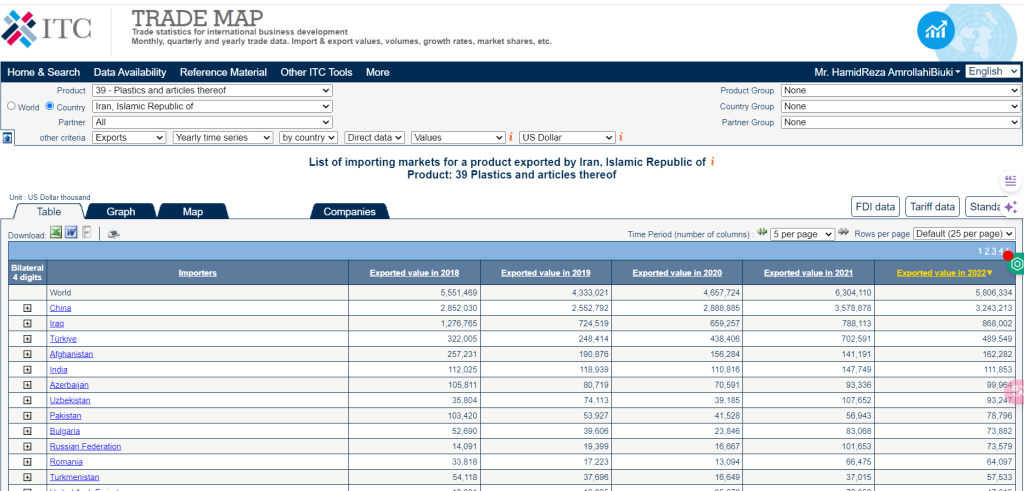Image resolution: width=1024 pixels, height=491 pixels.
Task: Open Other ITC Tools menu
Action: pyautogui.click(x=316, y=72)
